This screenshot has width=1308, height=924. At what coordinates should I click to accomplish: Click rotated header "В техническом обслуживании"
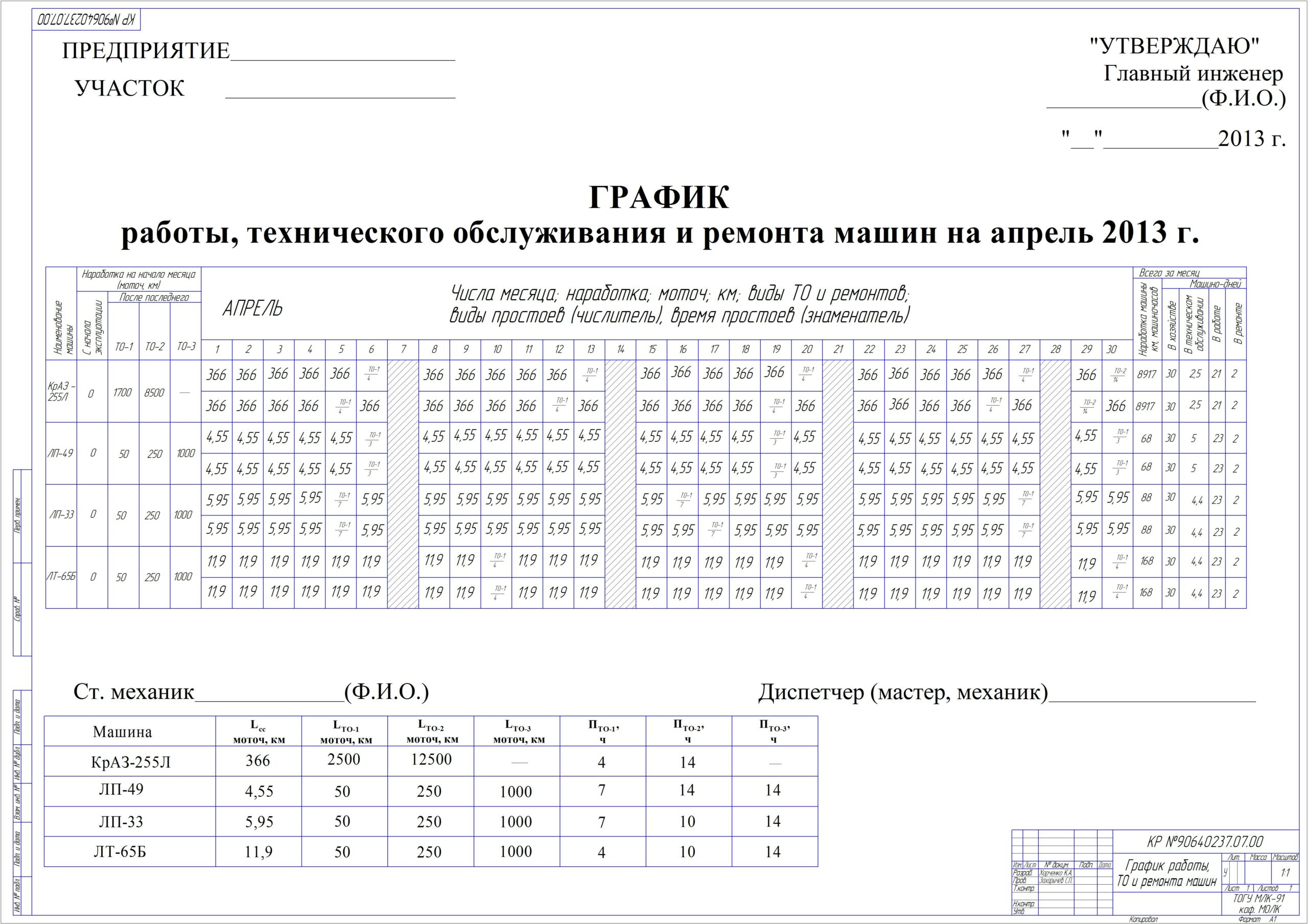[1195, 324]
